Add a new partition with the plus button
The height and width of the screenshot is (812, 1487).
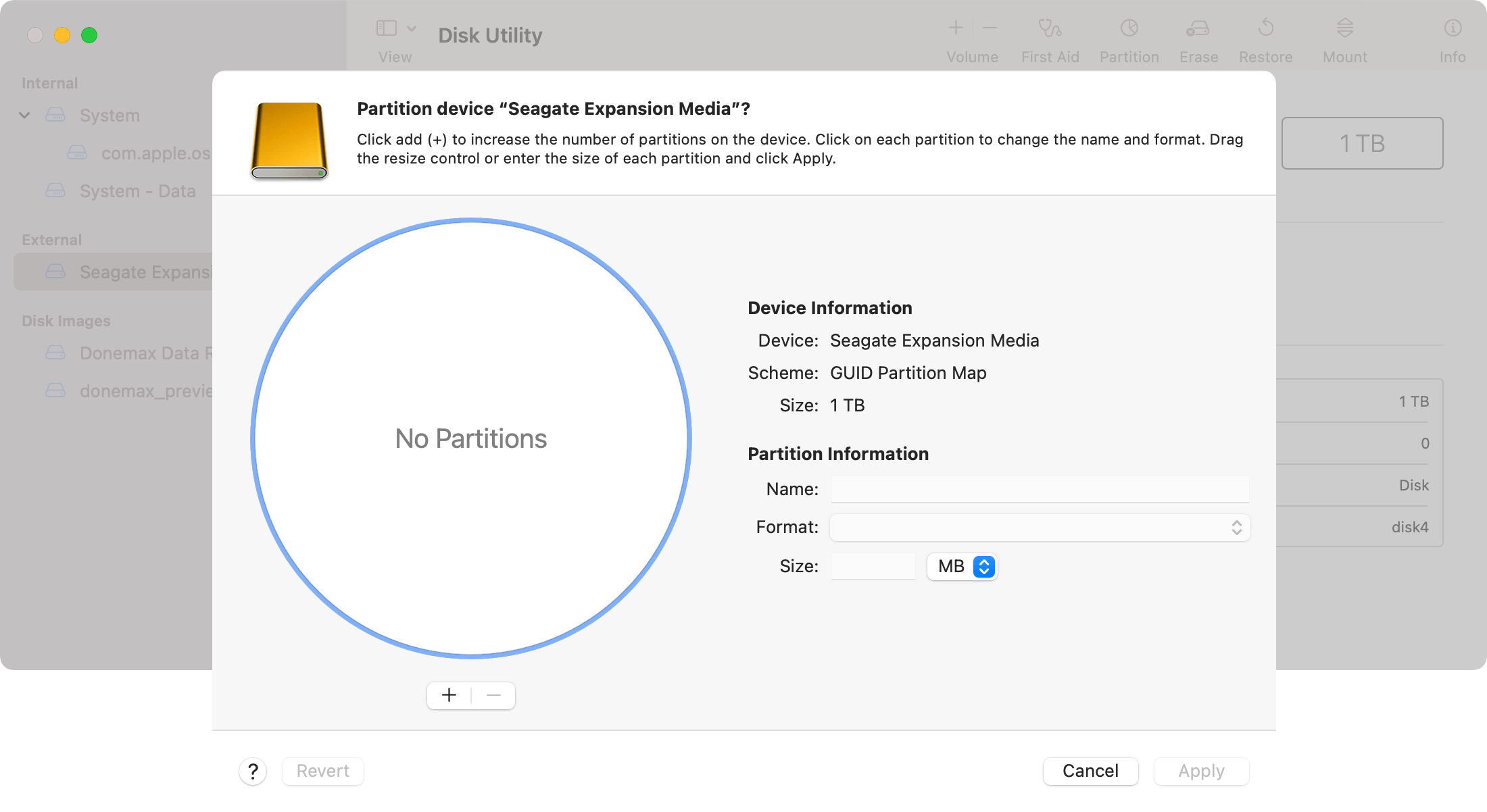pyautogui.click(x=449, y=694)
